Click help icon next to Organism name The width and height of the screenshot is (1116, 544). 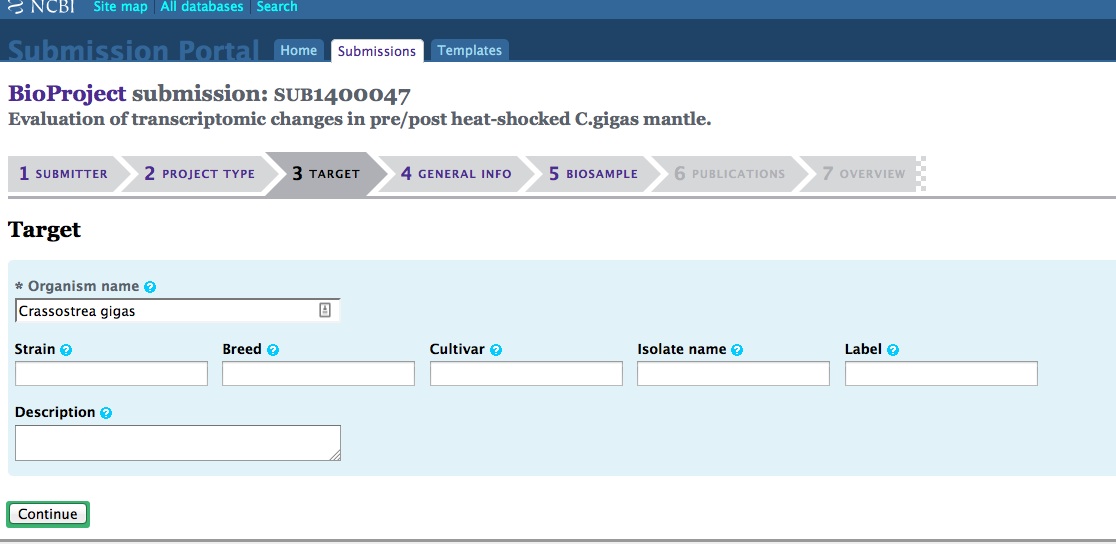point(150,287)
